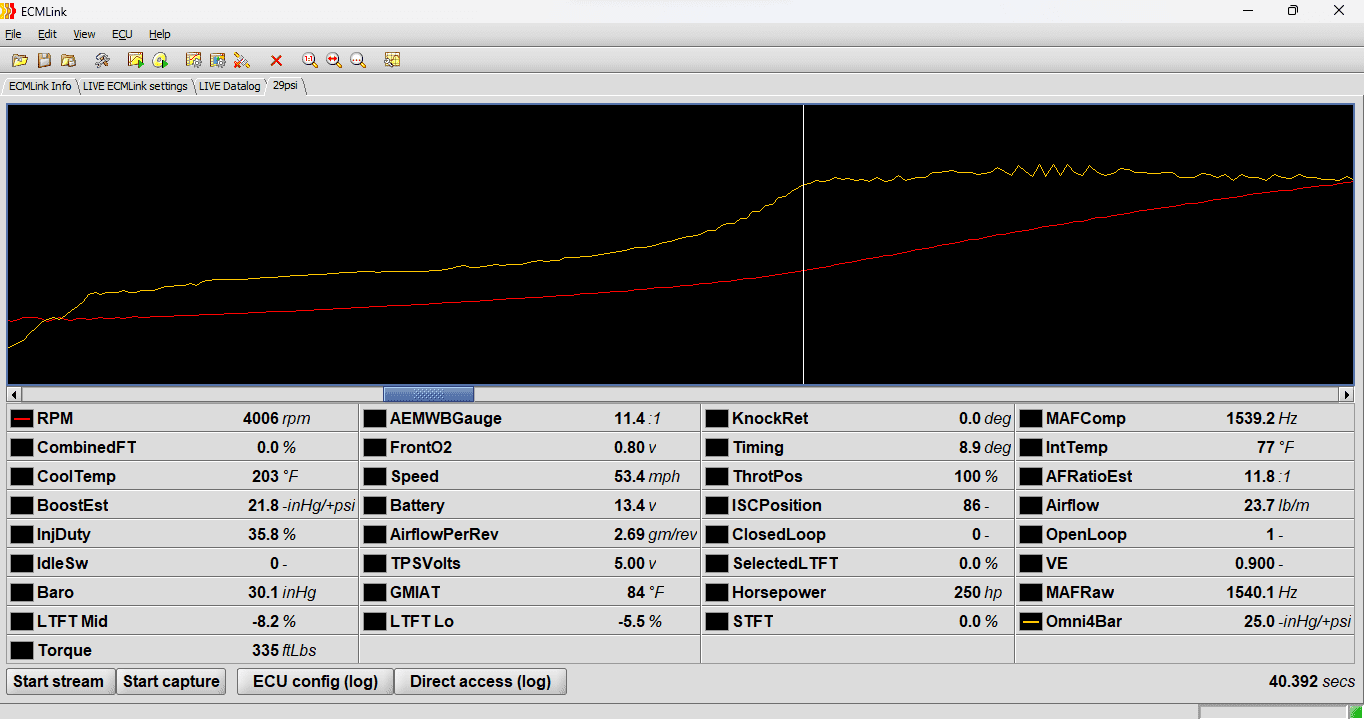Click the 1:1 zoom magnifier icon
This screenshot has height=719, width=1364.
pyautogui.click(x=310, y=61)
